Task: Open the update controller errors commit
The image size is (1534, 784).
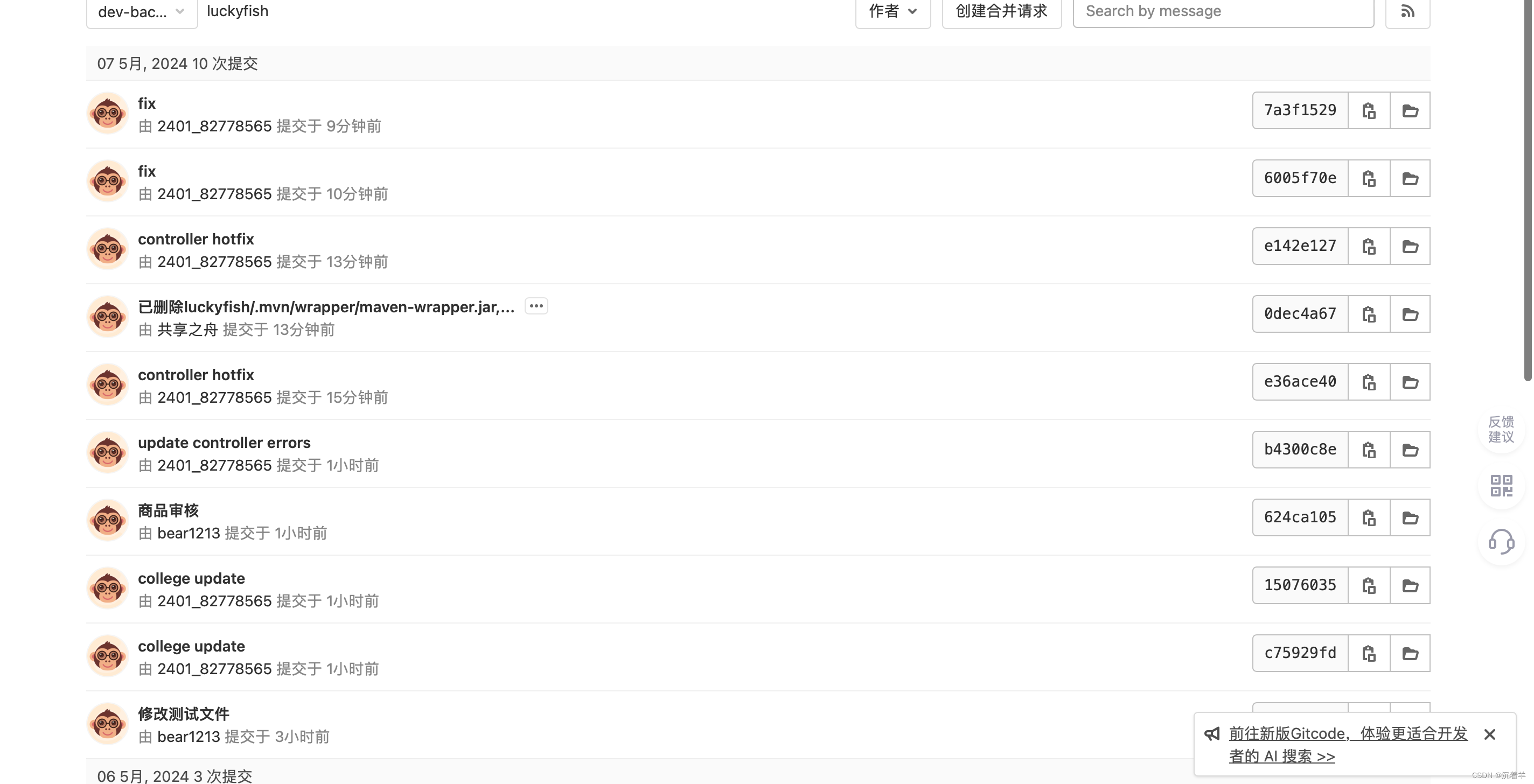Action: pyautogui.click(x=224, y=443)
